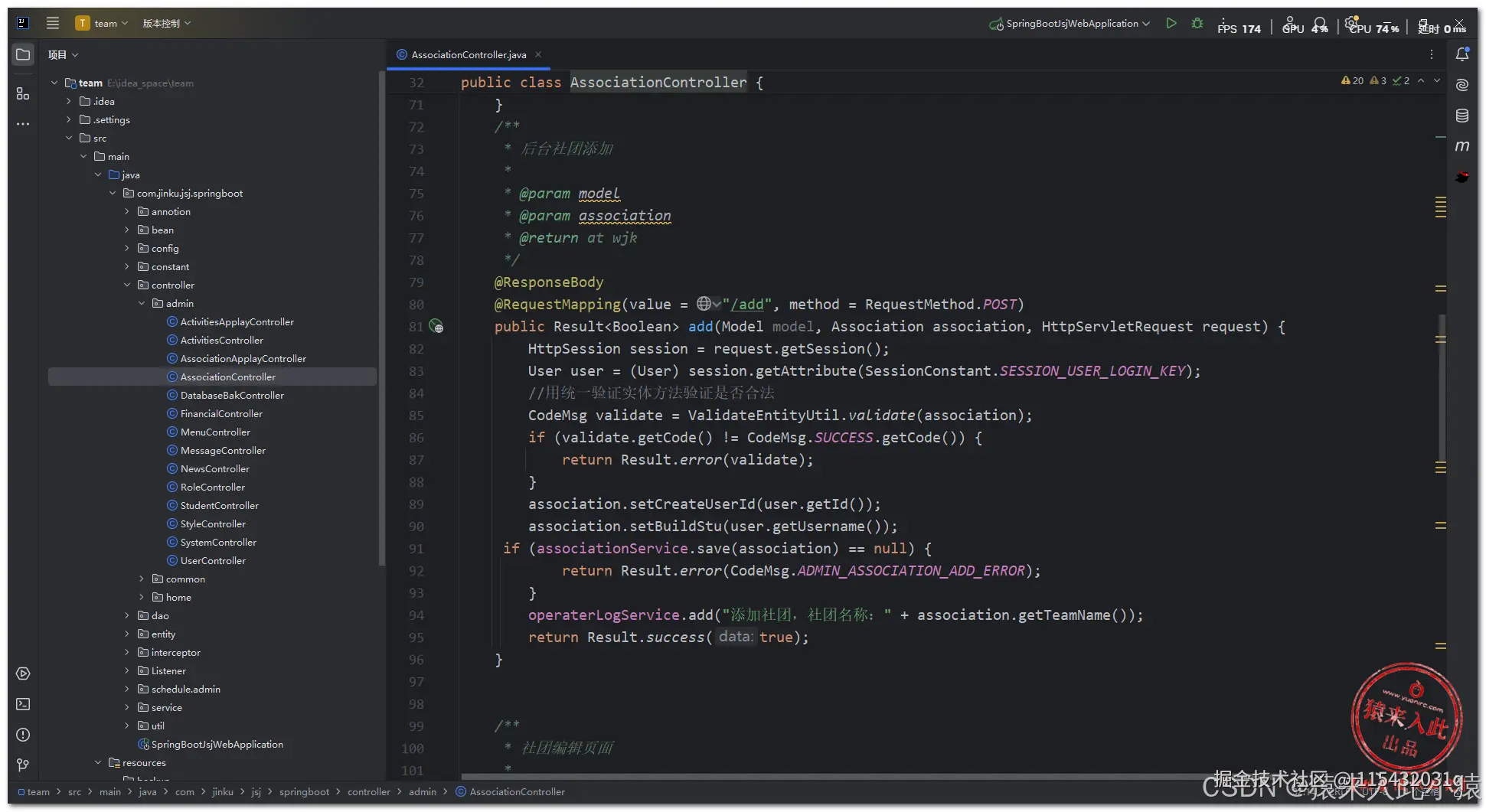Open the main hamburger menu

tap(53, 23)
